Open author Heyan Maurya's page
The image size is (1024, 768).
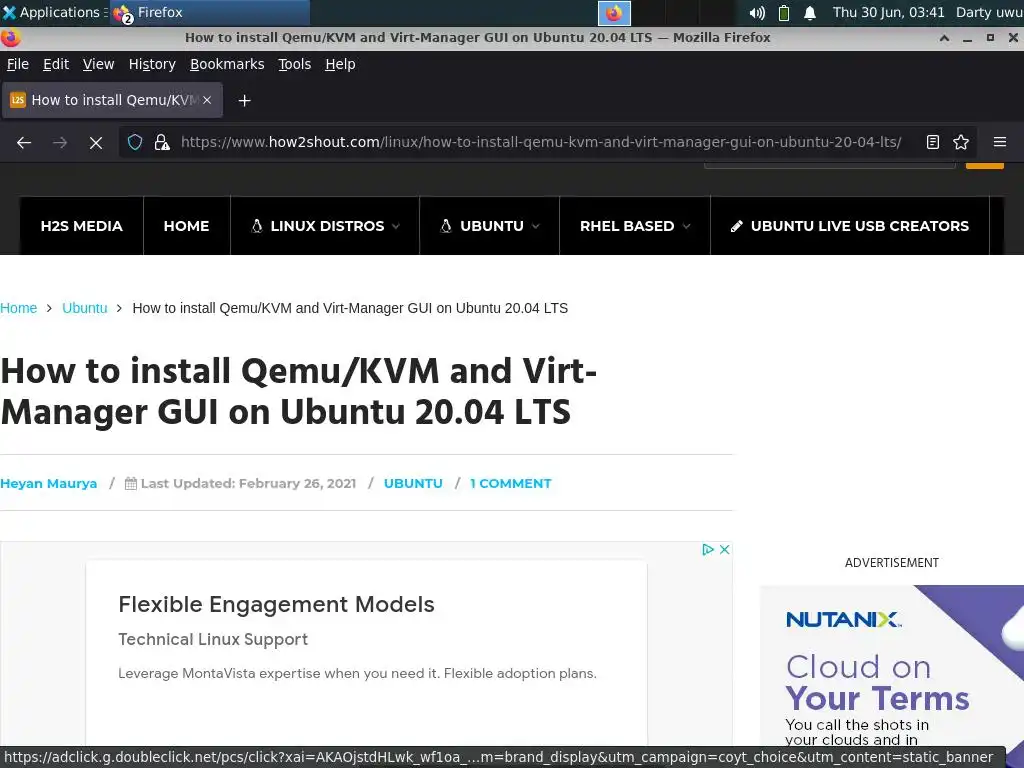pos(48,484)
